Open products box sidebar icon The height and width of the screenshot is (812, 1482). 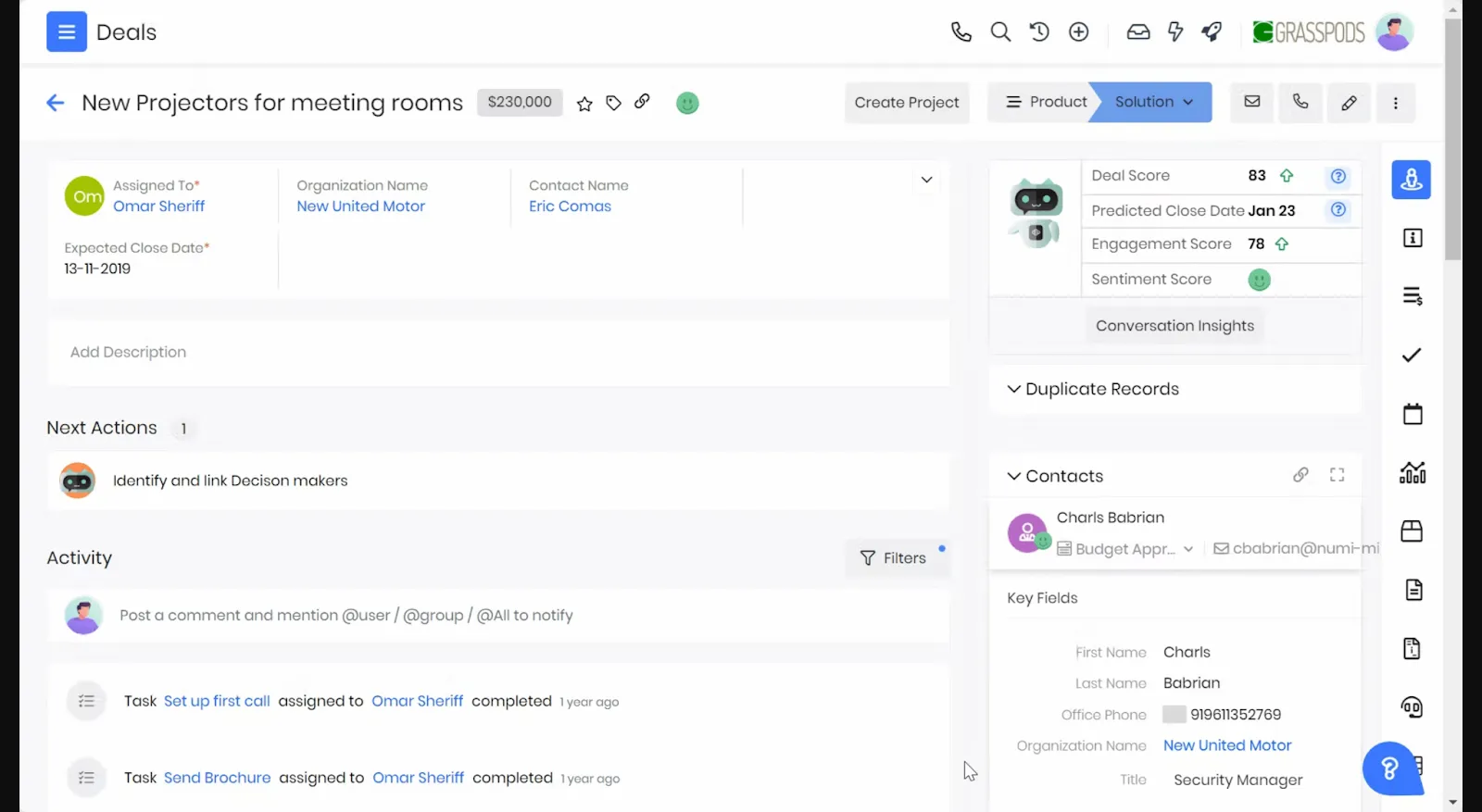pos(1413,531)
